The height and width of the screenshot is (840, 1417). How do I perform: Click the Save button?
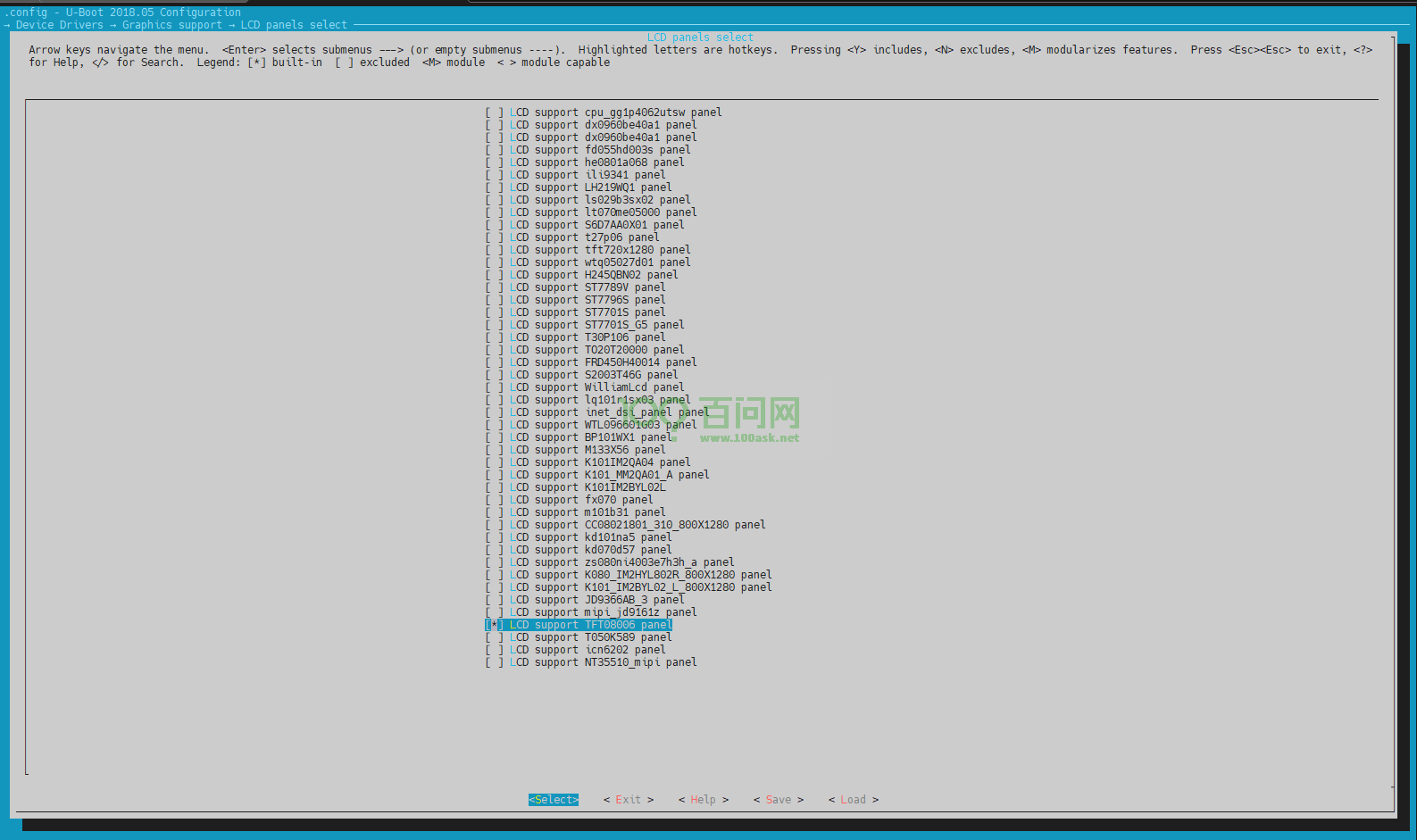click(x=778, y=800)
